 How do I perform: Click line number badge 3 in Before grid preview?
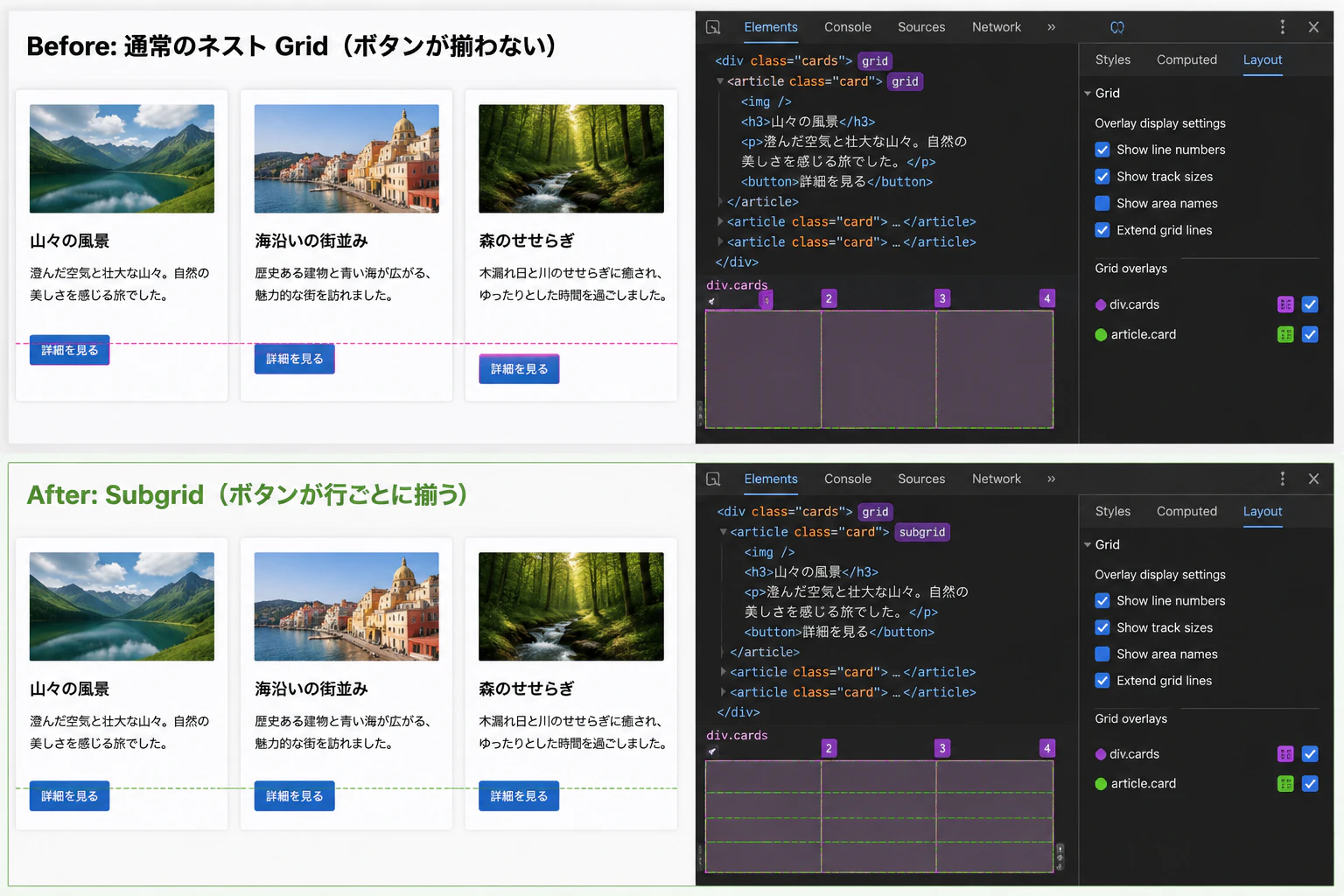tap(942, 298)
